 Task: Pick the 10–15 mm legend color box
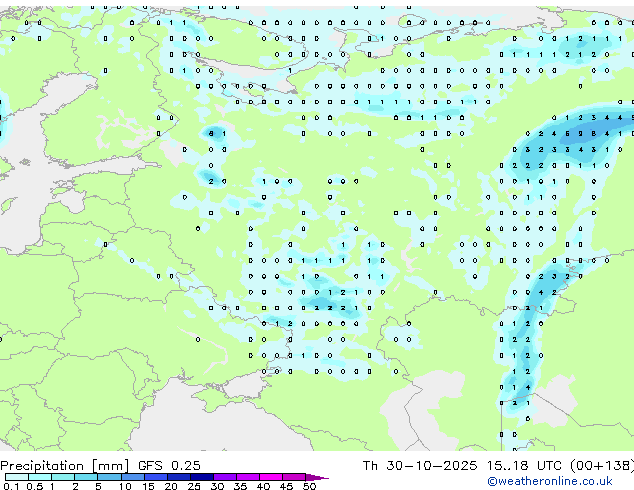click(132, 477)
